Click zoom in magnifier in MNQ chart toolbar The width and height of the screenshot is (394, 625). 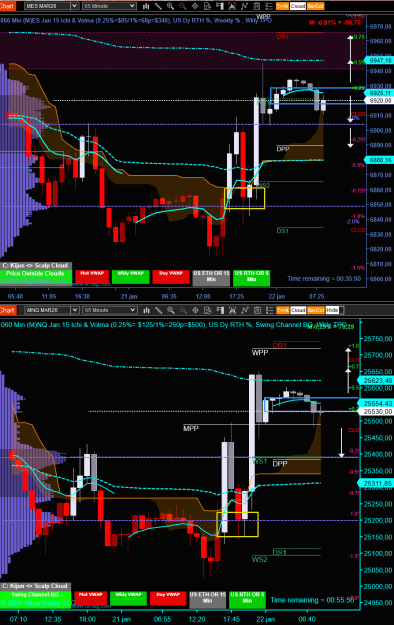(x=171, y=310)
